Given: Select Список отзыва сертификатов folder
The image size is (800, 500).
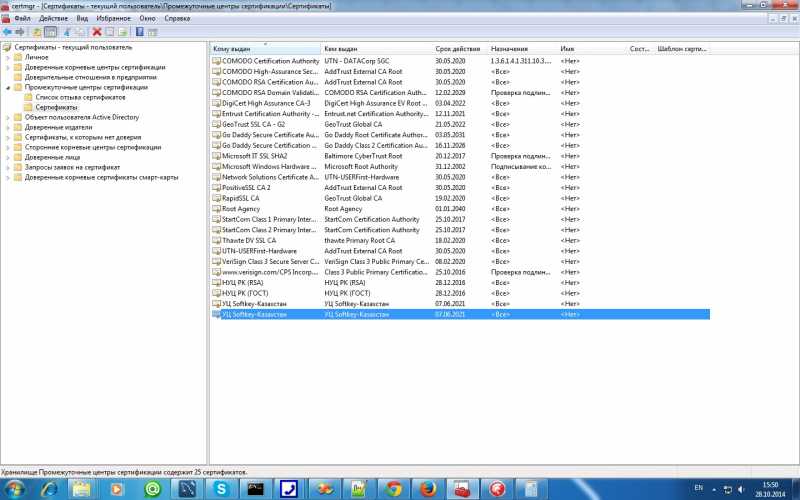Looking at the screenshot, I should click(80, 98).
